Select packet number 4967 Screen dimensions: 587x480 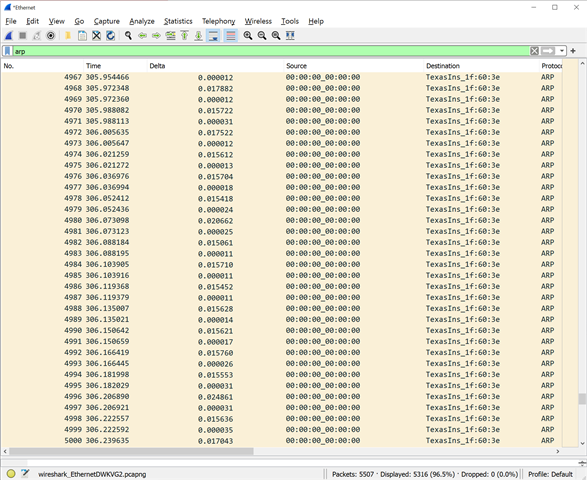tap(282, 77)
